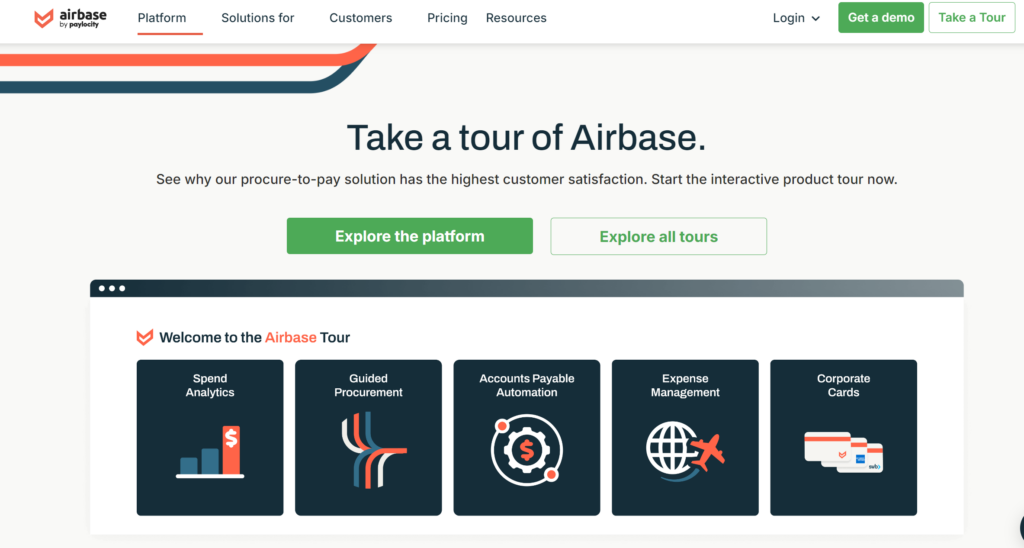Select the Explore all tours button

click(658, 236)
